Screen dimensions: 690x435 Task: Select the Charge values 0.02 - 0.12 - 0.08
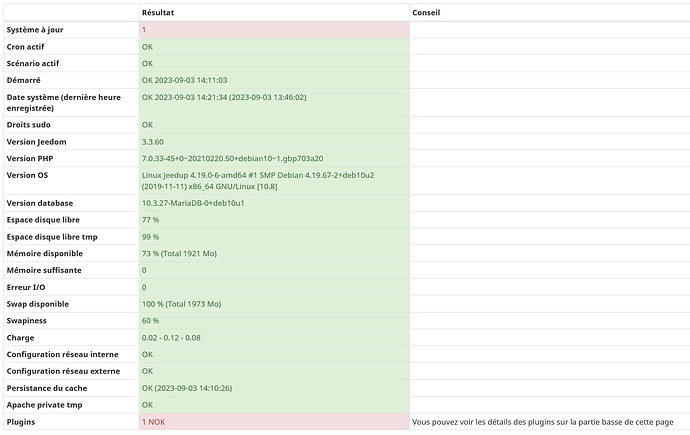(x=171, y=337)
